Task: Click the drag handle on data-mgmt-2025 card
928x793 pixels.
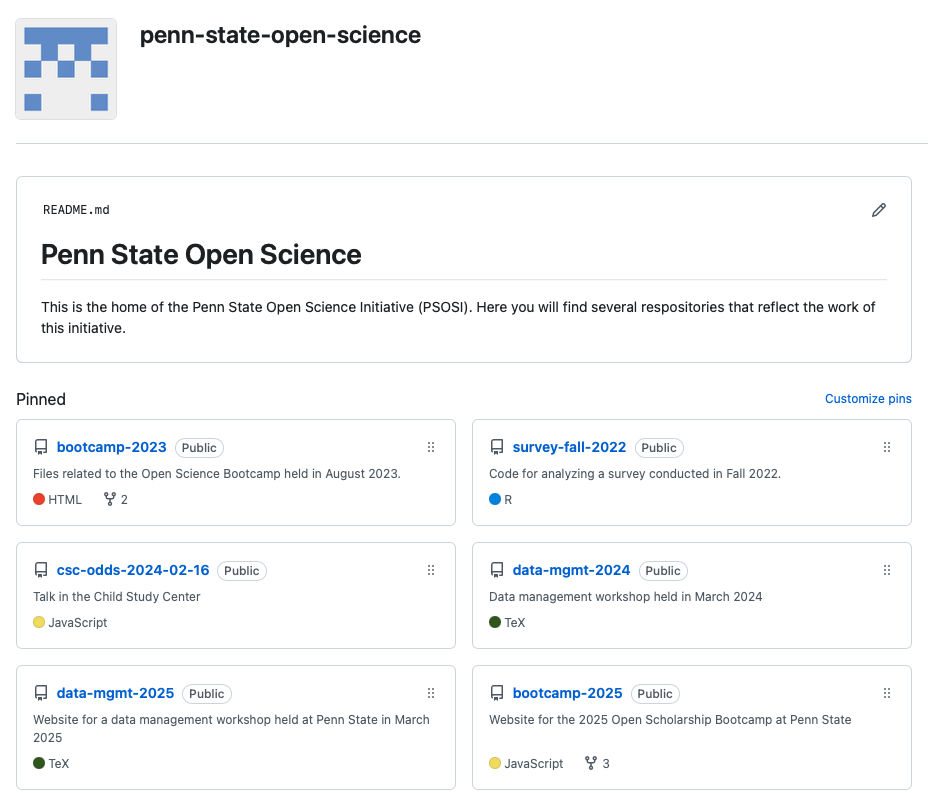Action: tap(431, 693)
